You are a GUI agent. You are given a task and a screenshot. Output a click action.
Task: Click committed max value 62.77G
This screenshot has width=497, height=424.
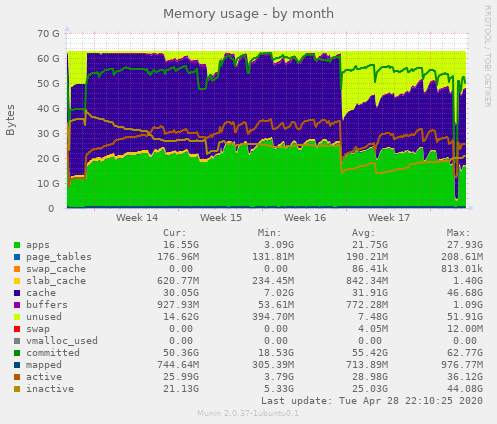[465, 353]
